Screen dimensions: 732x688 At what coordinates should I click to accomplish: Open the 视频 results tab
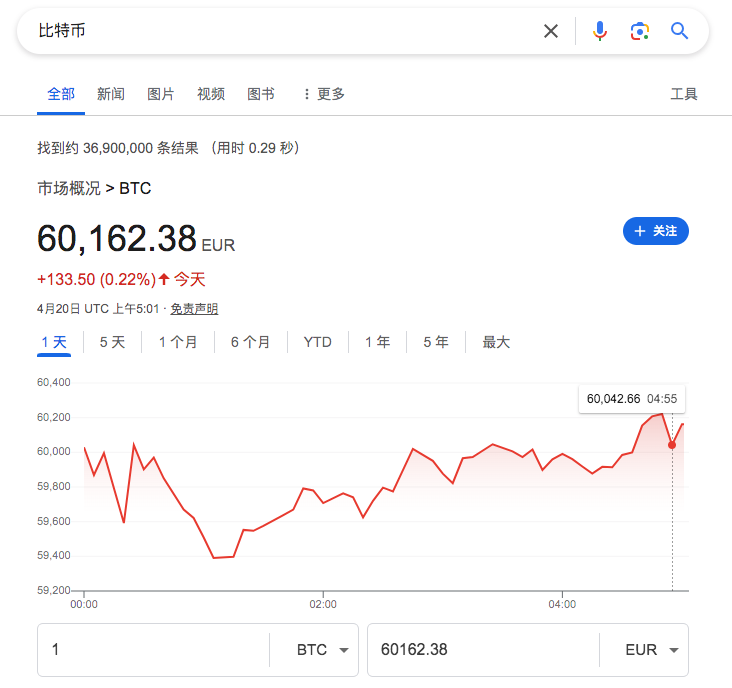[x=211, y=94]
